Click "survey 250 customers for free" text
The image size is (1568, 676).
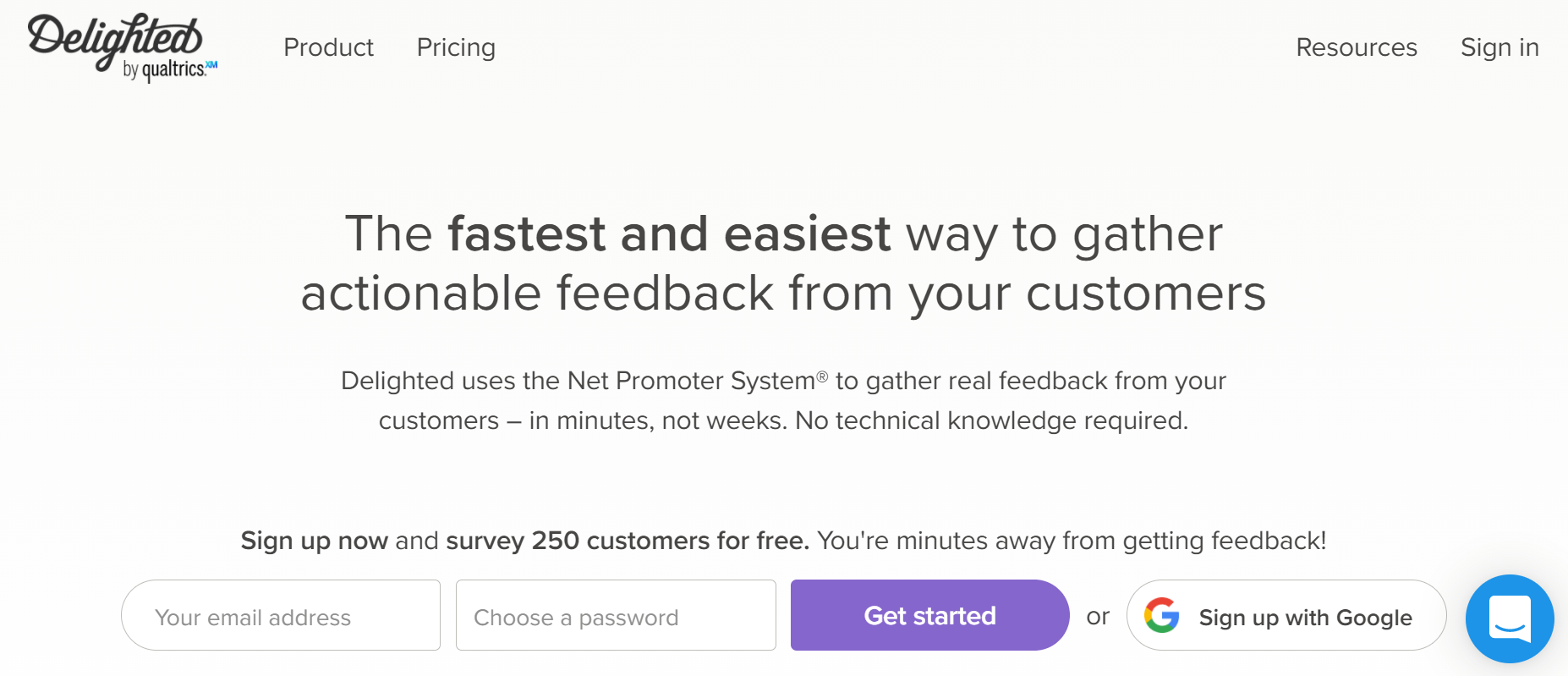coord(627,541)
